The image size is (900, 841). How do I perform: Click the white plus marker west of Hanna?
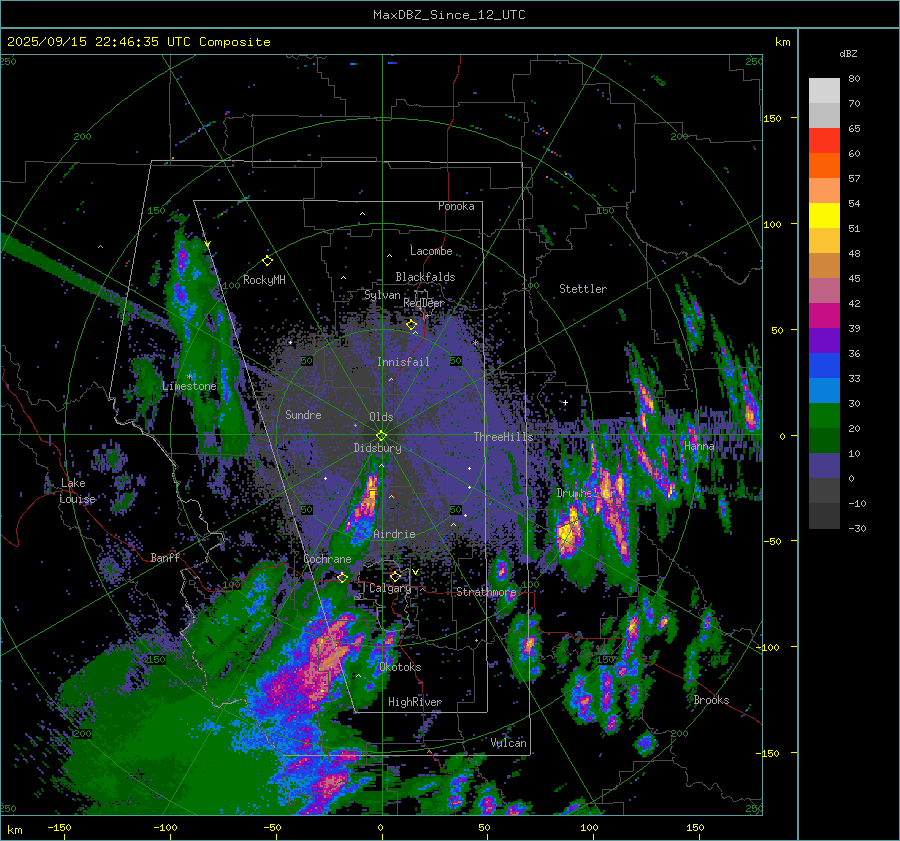[565, 402]
